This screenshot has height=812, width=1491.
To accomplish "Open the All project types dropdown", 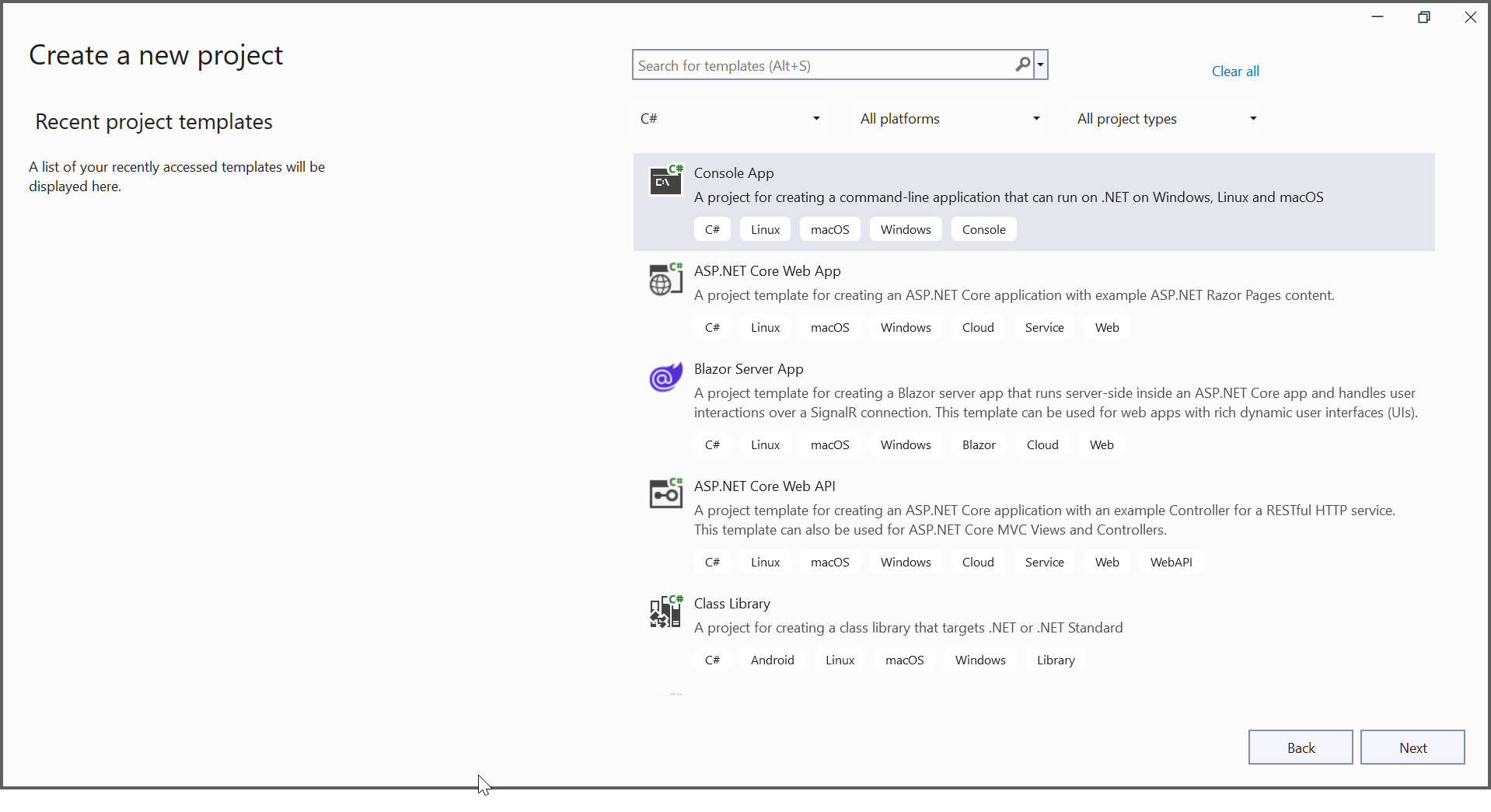I will click(x=1167, y=118).
